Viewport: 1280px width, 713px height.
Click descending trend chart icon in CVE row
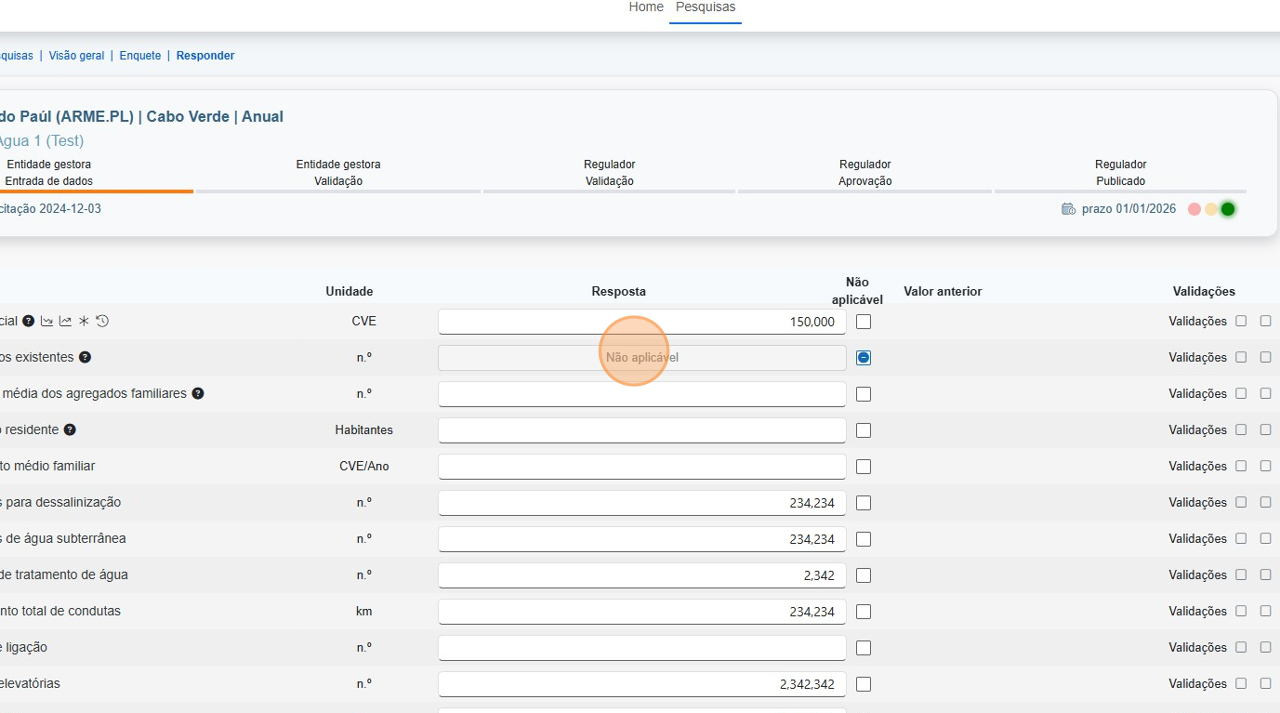pos(47,321)
